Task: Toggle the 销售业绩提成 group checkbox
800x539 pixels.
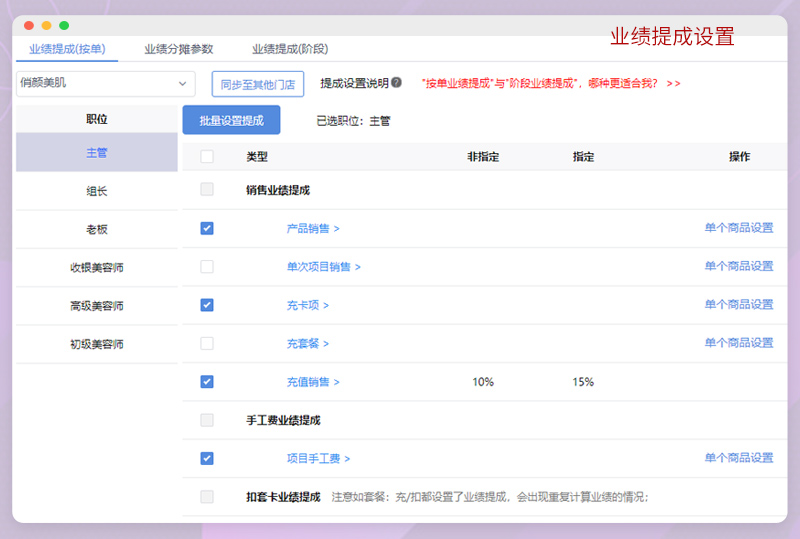Action: pyautogui.click(x=207, y=190)
